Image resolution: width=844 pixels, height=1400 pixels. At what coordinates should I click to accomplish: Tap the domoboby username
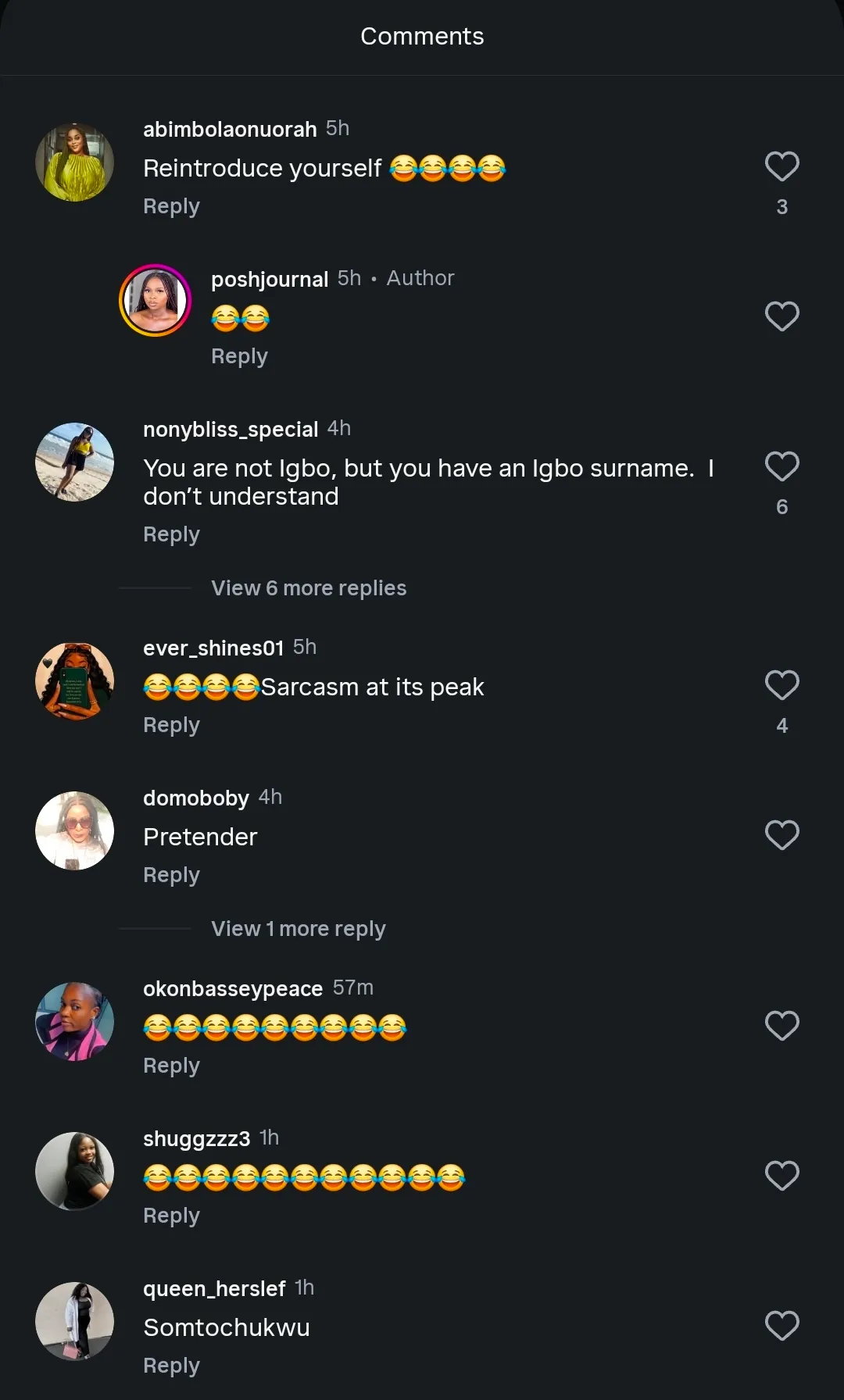pos(196,798)
